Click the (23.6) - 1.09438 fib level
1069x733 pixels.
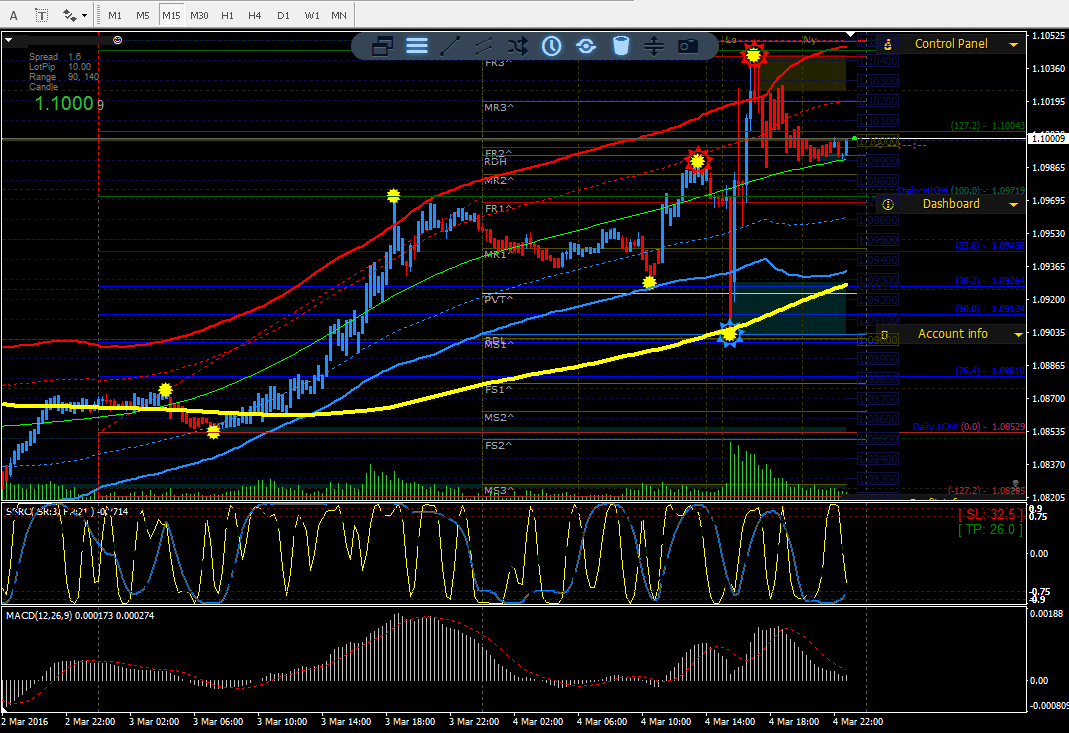pos(989,245)
